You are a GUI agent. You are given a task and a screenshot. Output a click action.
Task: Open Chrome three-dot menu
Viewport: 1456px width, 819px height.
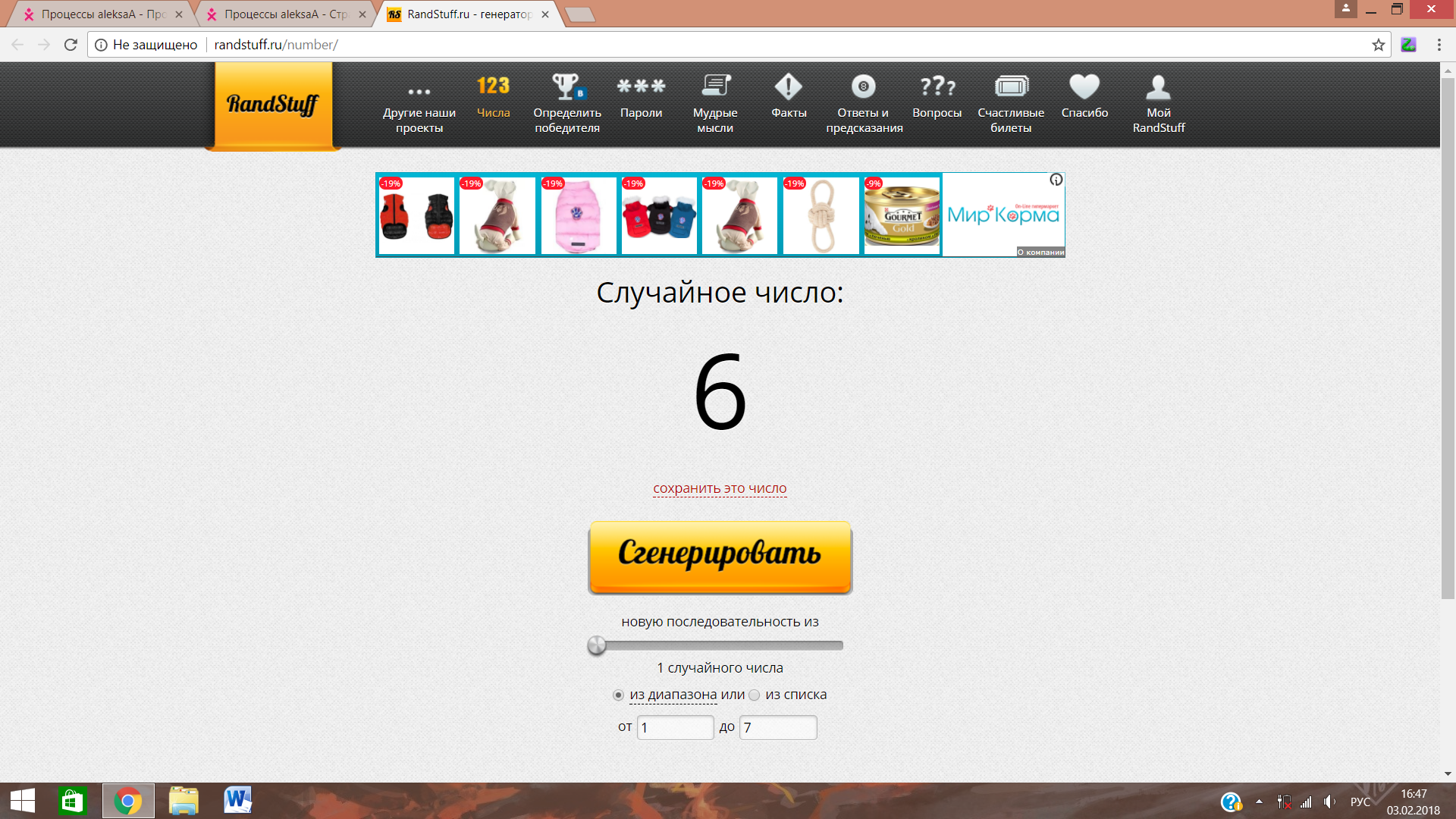click(x=1439, y=45)
